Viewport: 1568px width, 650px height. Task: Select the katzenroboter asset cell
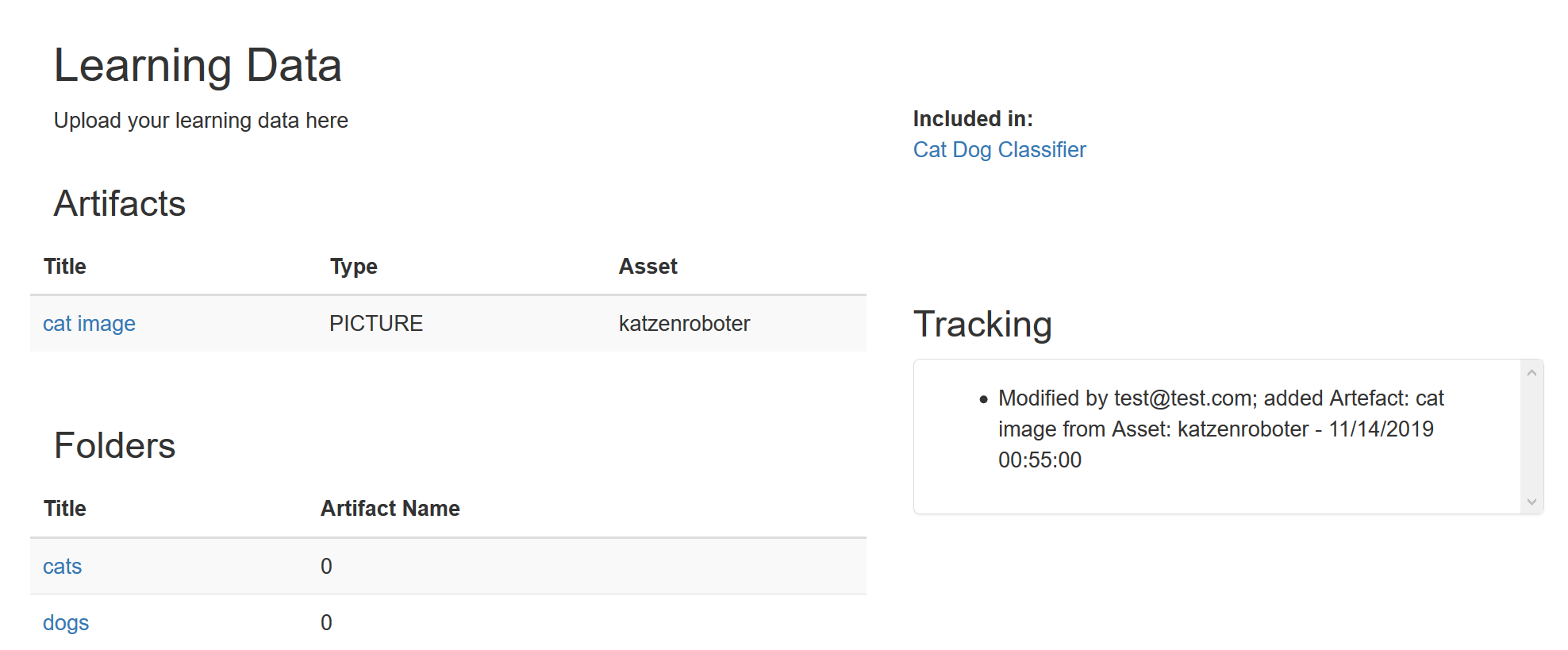[684, 324]
